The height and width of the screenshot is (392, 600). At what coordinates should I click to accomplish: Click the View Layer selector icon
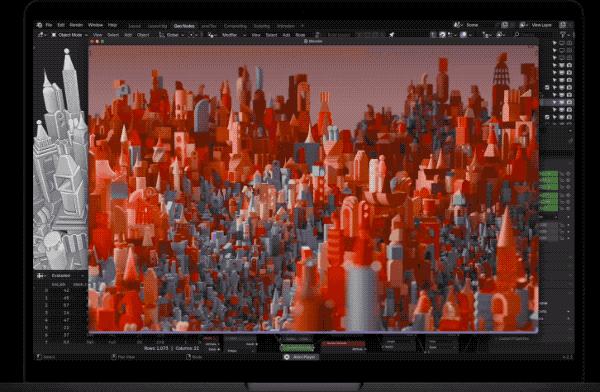tap(523, 25)
